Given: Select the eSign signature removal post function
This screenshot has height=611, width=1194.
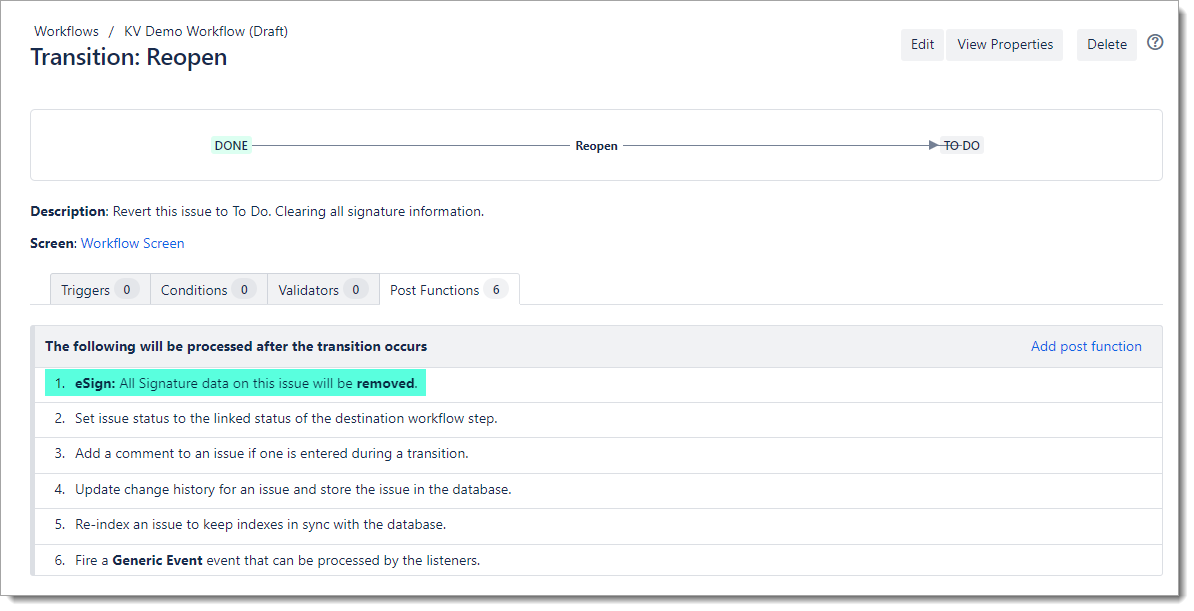Looking at the screenshot, I should pyautogui.click(x=245, y=383).
